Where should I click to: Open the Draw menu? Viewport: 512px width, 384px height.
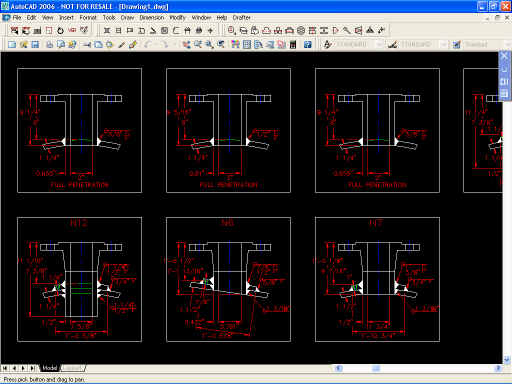[127, 17]
